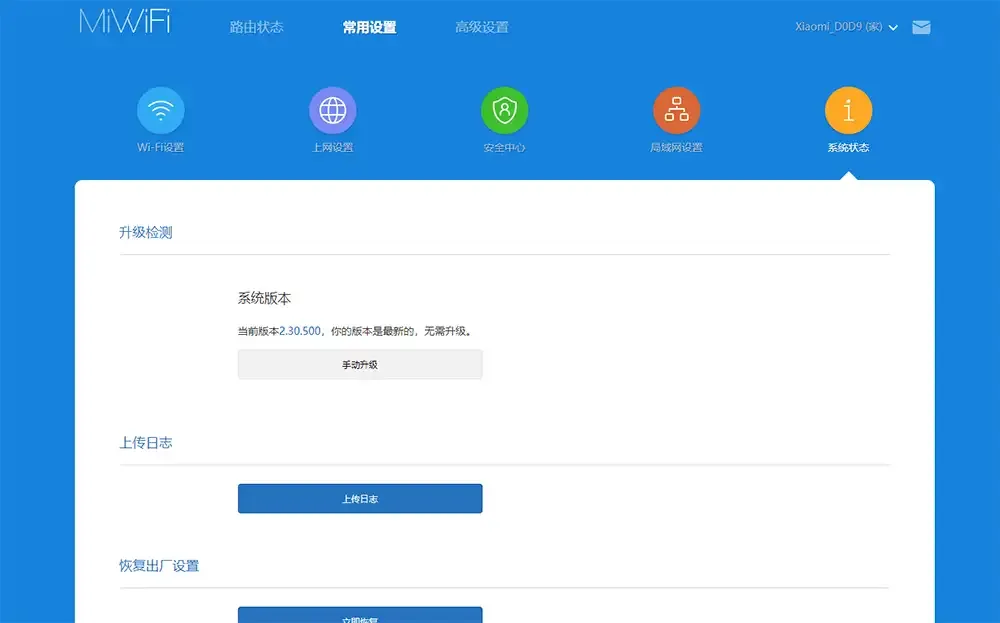Open the 安全中心 security shield icon
Screen dimensions: 1000x623
coord(504,112)
